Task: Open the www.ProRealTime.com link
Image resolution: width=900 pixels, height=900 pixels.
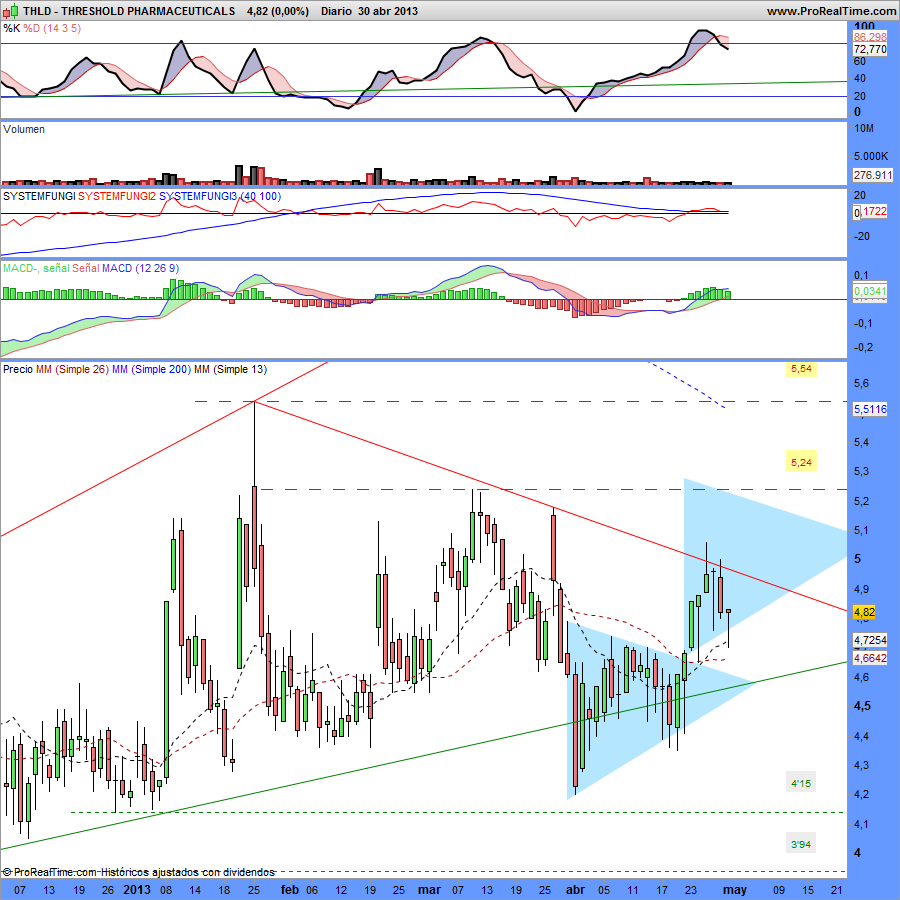Action: point(832,11)
